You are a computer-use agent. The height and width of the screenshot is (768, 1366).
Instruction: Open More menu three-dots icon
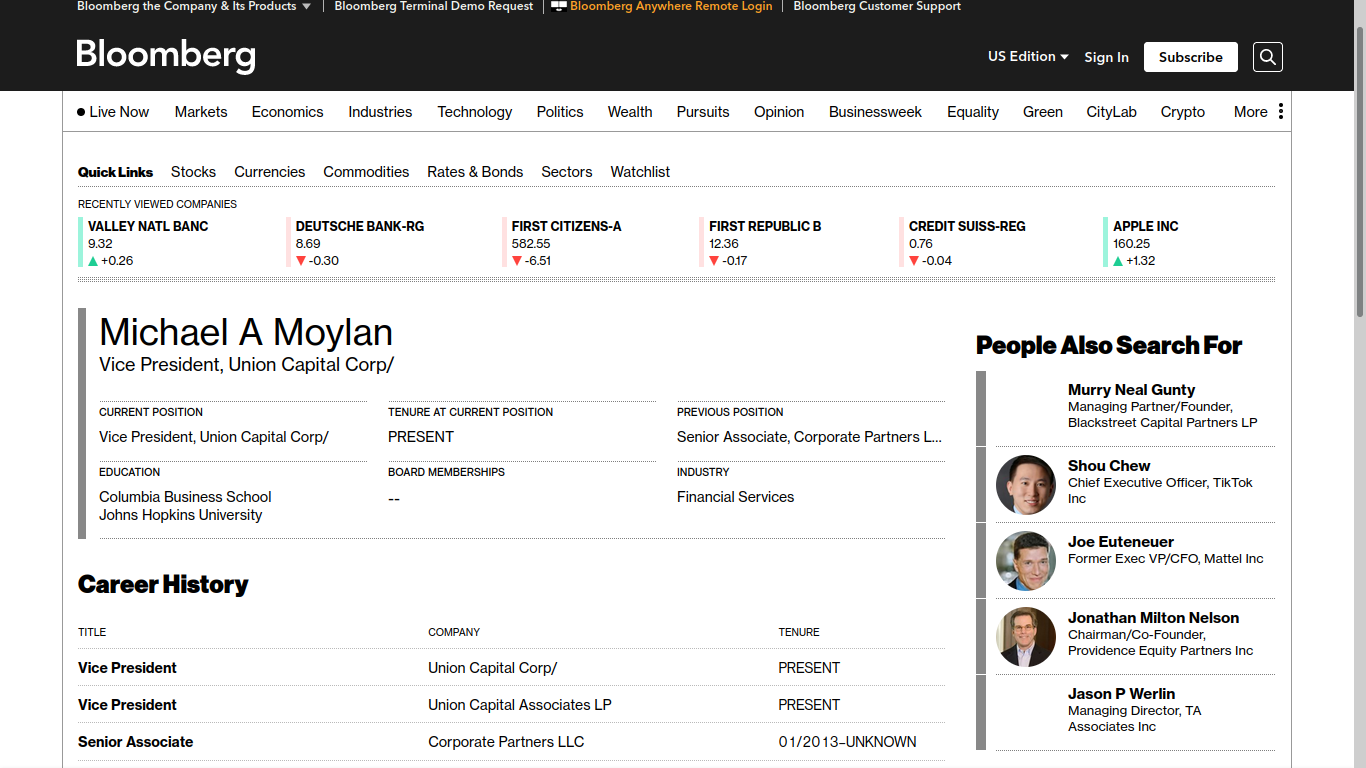click(1280, 111)
